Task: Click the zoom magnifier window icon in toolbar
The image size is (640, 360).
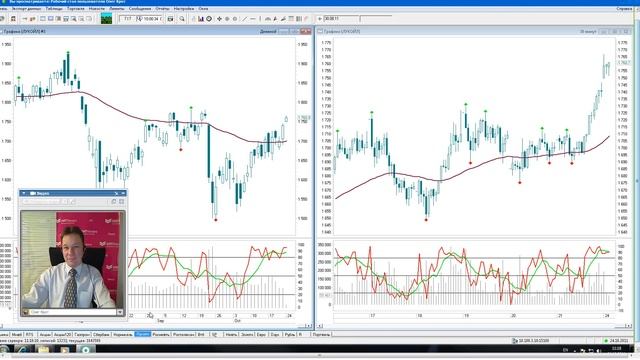Action: tap(74, 19)
